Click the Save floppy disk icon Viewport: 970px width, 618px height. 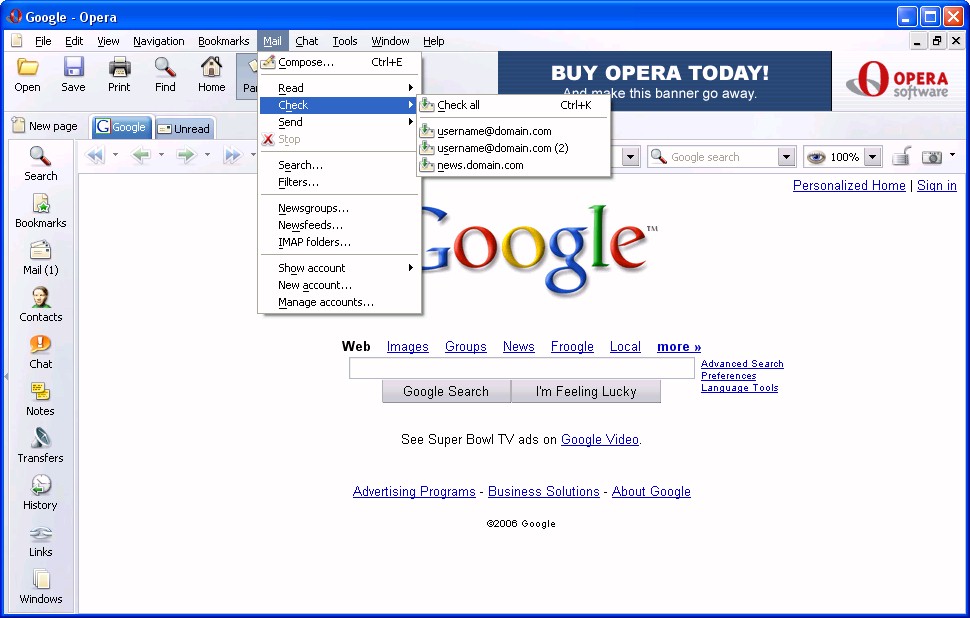pos(74,67)
